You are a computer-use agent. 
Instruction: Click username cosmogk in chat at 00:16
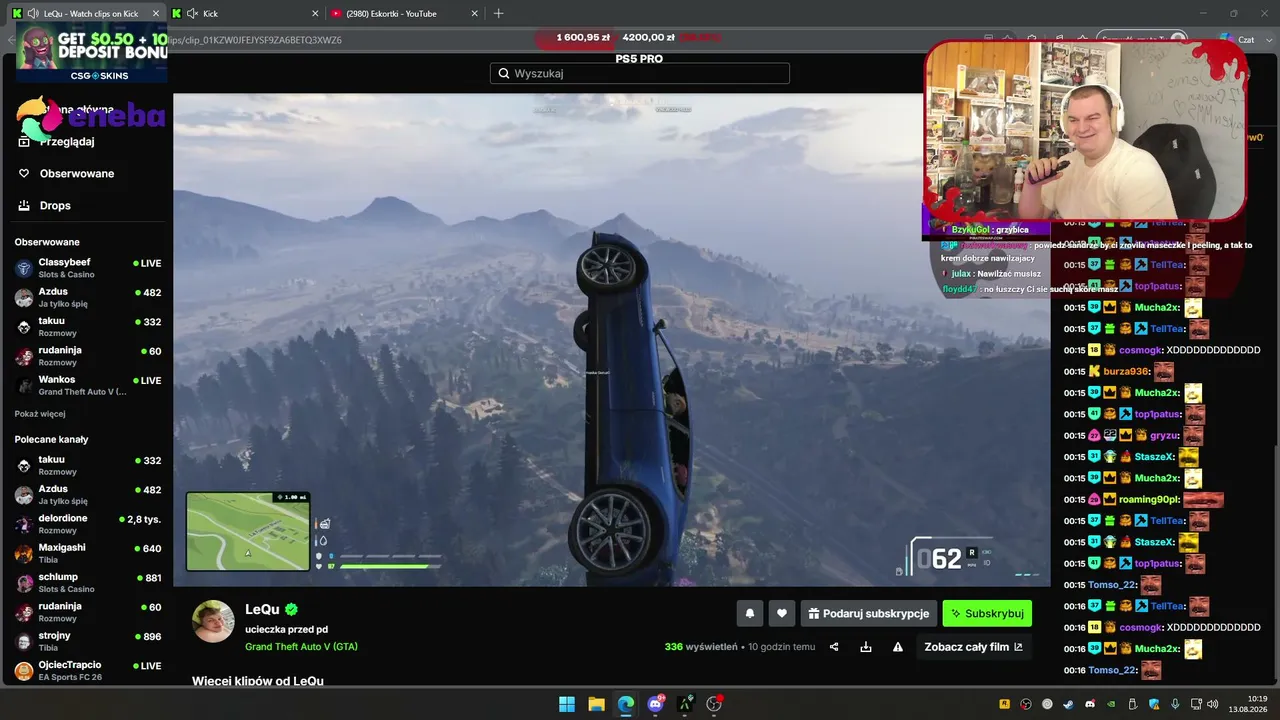pyautogui.click(x=1139, y=627)
